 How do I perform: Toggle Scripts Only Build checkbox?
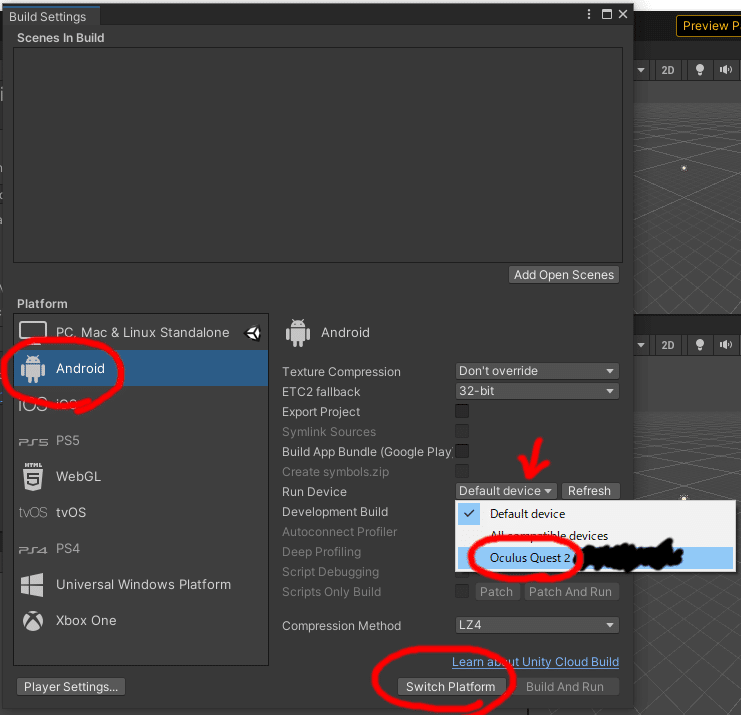pos(462,591)
